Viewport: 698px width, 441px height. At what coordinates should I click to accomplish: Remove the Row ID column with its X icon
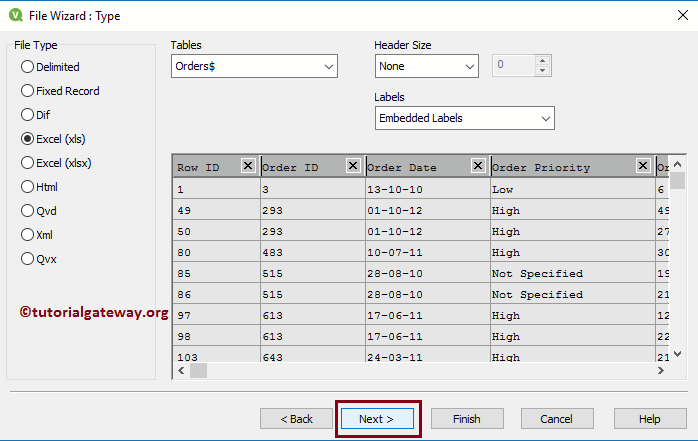click(248, 166)
